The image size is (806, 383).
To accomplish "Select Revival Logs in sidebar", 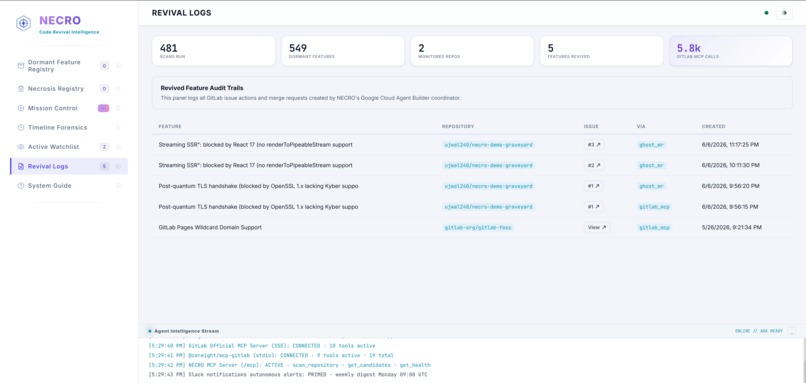I will click(x=69, y=166).
